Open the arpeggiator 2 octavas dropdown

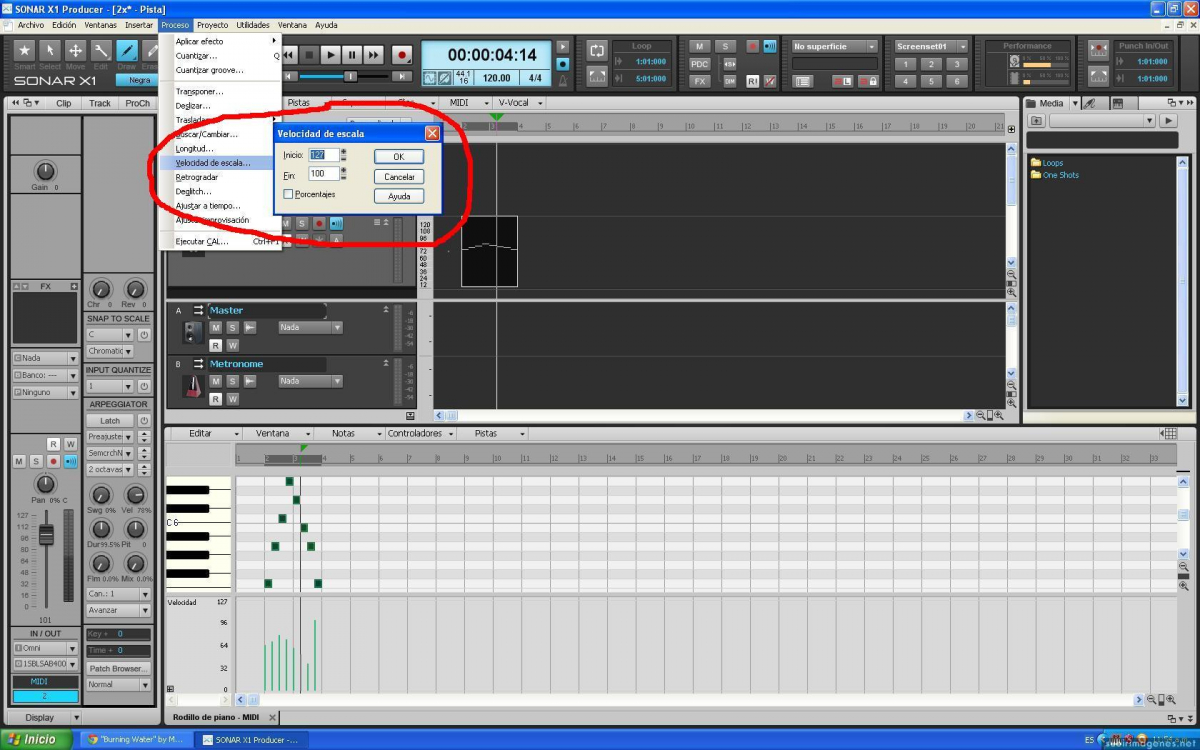click(x=110, y=469)
